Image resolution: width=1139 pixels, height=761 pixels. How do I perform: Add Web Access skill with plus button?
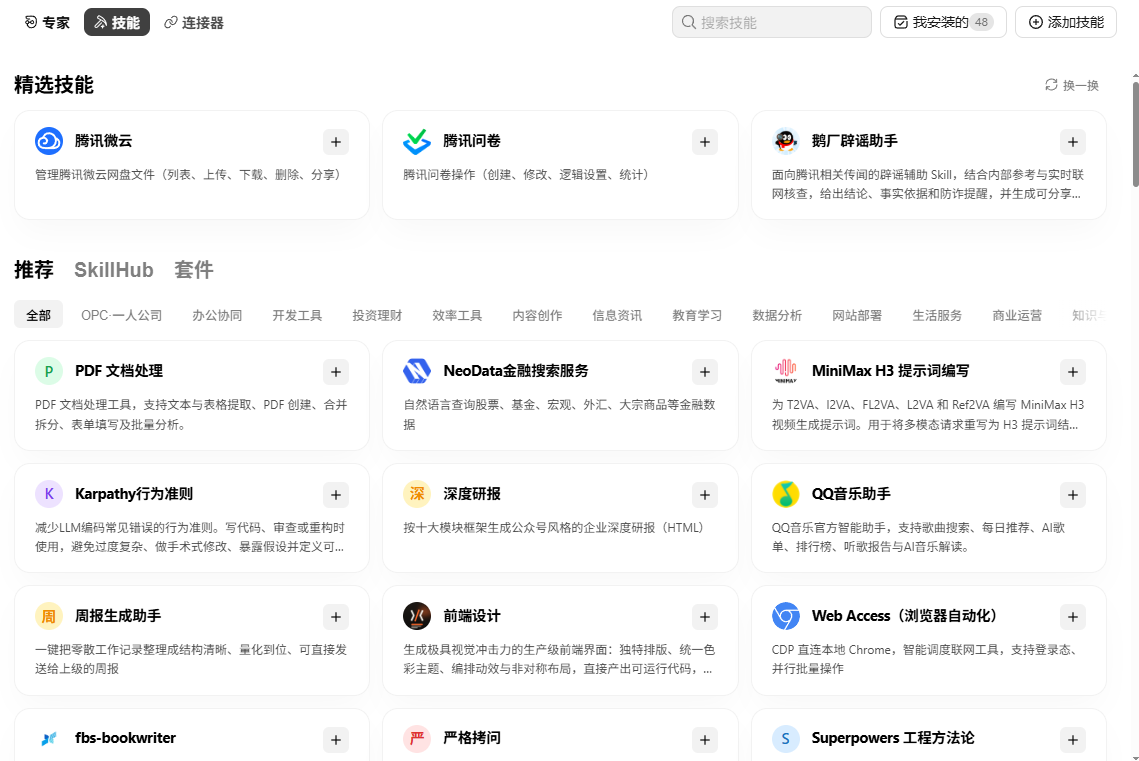click(x=1073, y=617)
